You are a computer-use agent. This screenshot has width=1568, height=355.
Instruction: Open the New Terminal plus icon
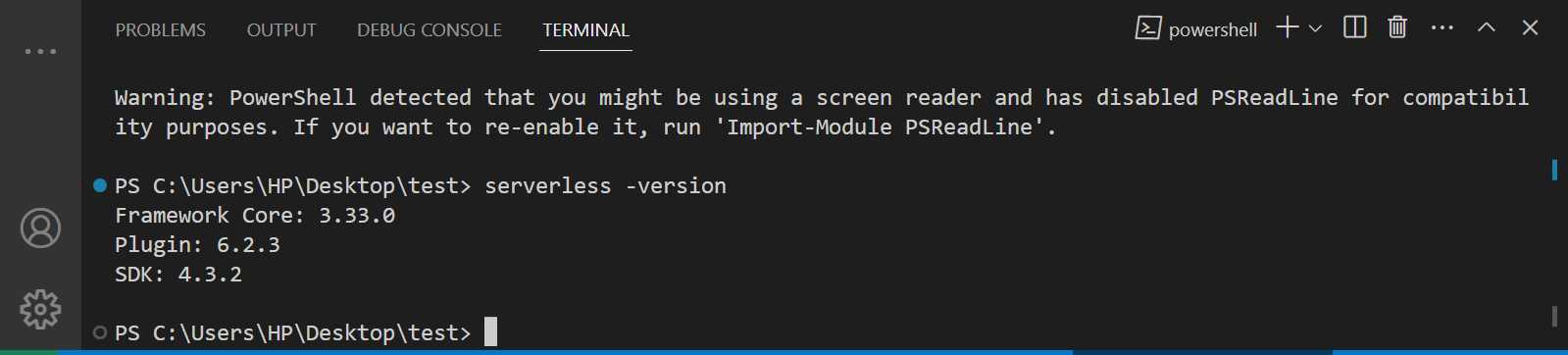click(x=1287, y=27)
